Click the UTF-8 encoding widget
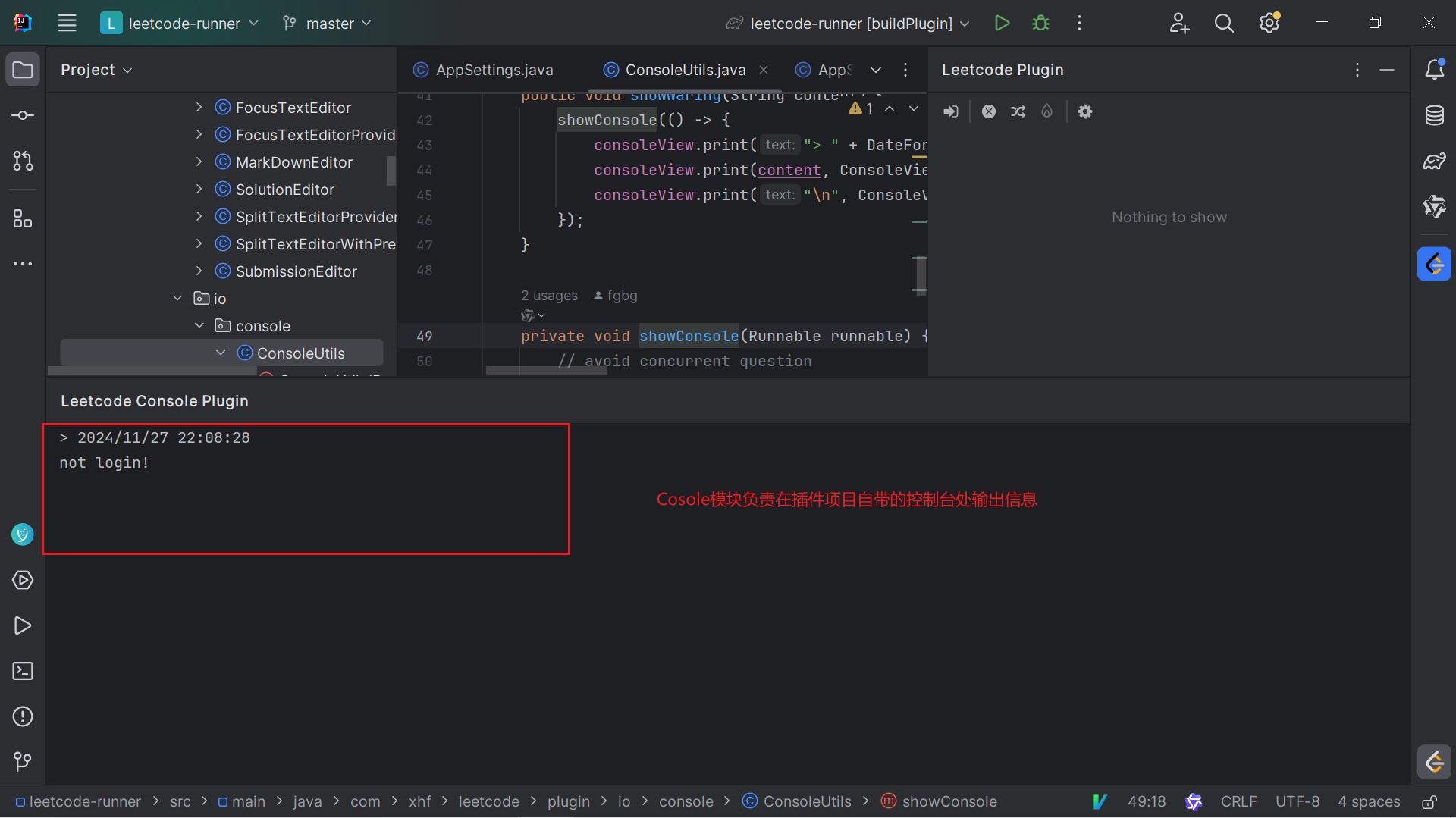 pyautogui.click(x=1298, y=802)
